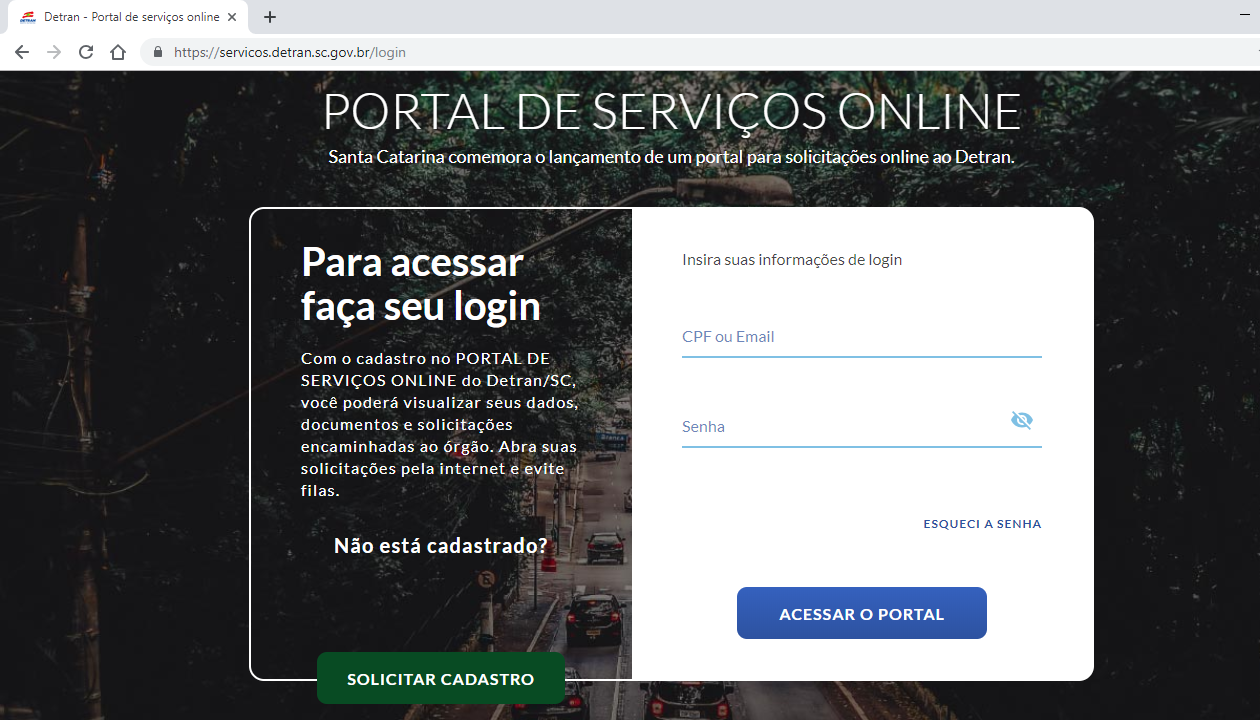This screenshot has width=1260, height=720.
Task: Close the Detran browser tab
Action: 231,16
